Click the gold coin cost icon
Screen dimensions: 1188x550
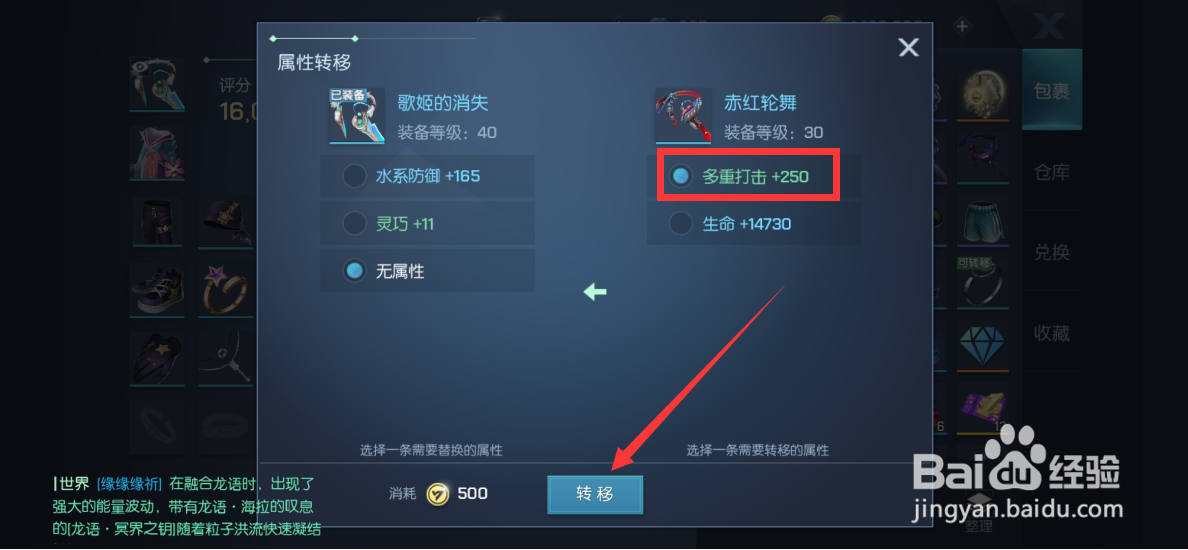437,494
